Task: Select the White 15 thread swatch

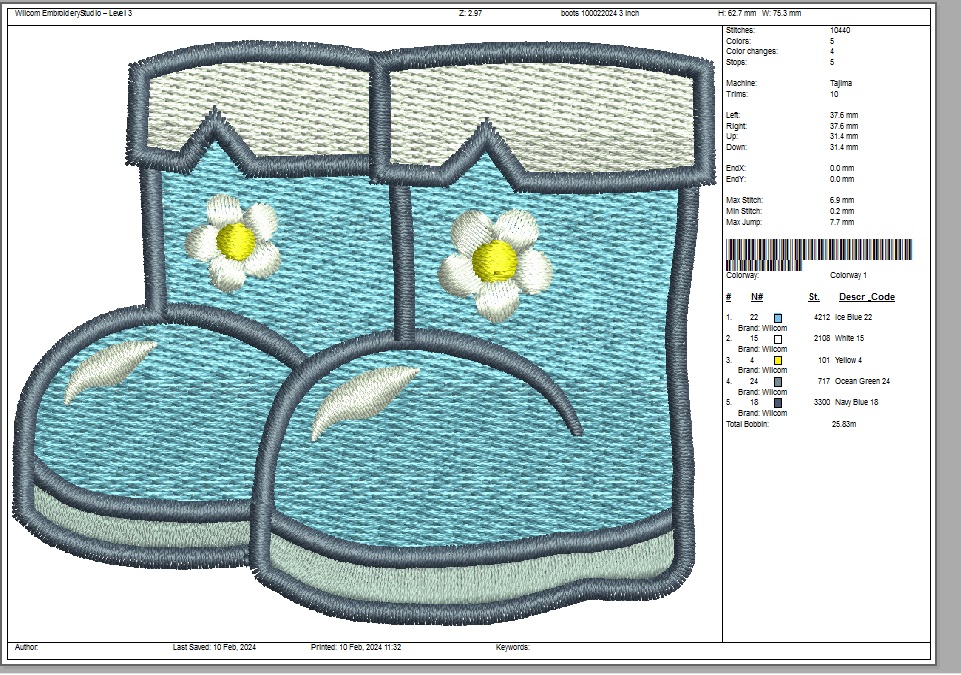Action: pos(778,339)
